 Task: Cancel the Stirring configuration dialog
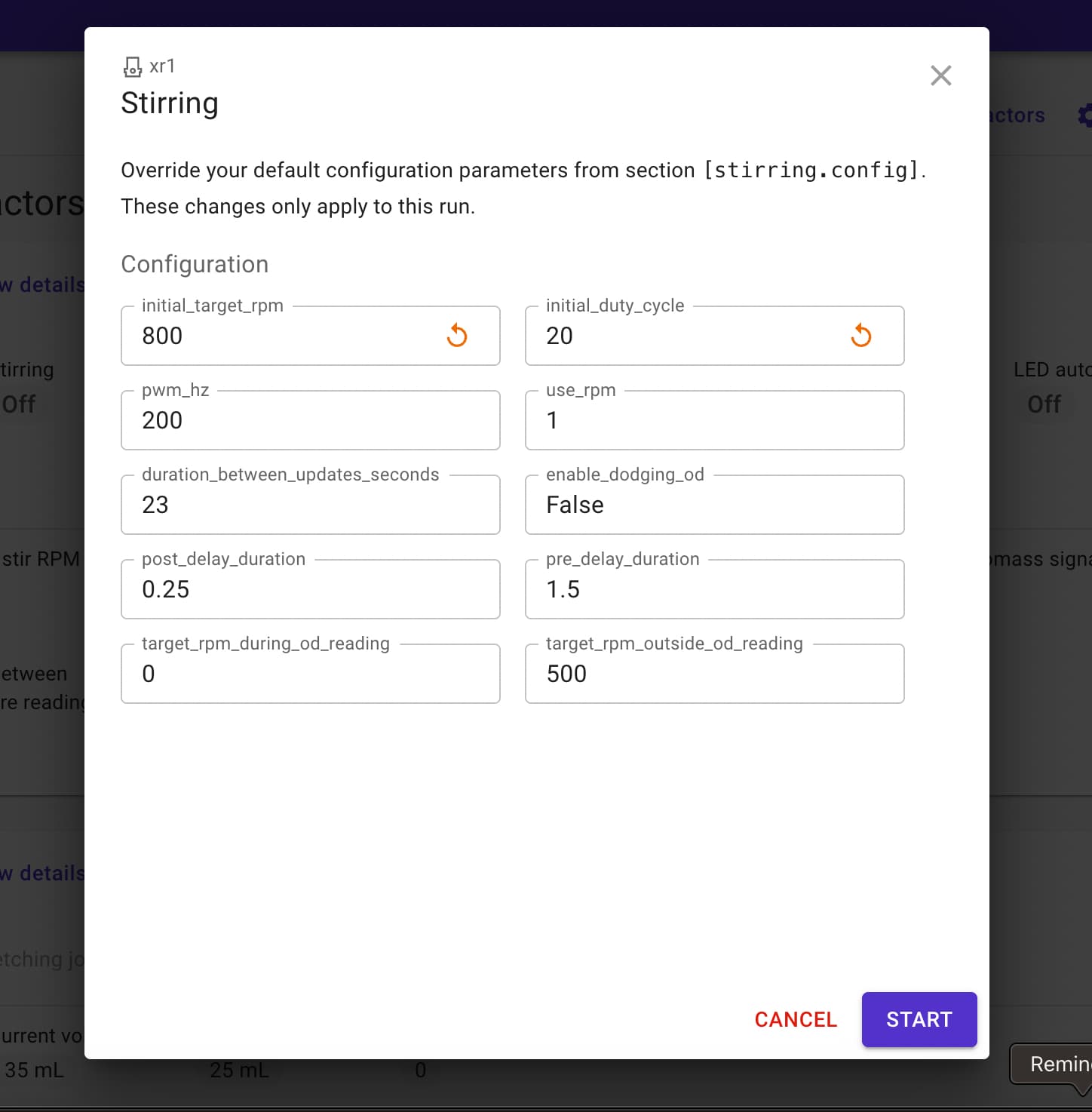click(795, 1019)
